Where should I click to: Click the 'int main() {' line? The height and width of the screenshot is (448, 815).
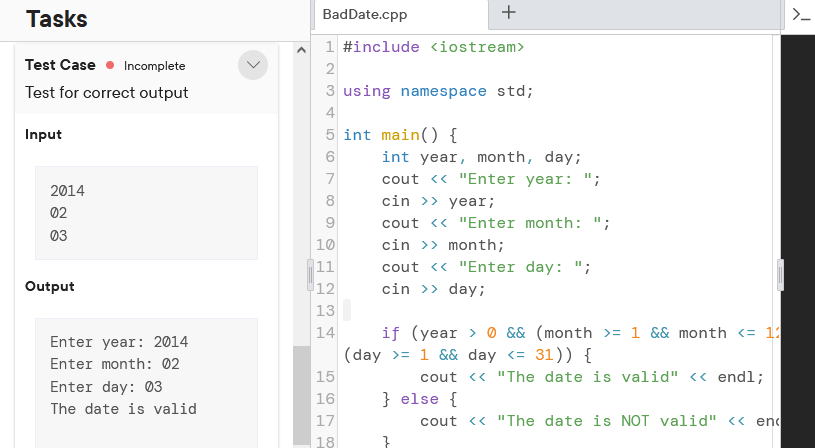400,135
